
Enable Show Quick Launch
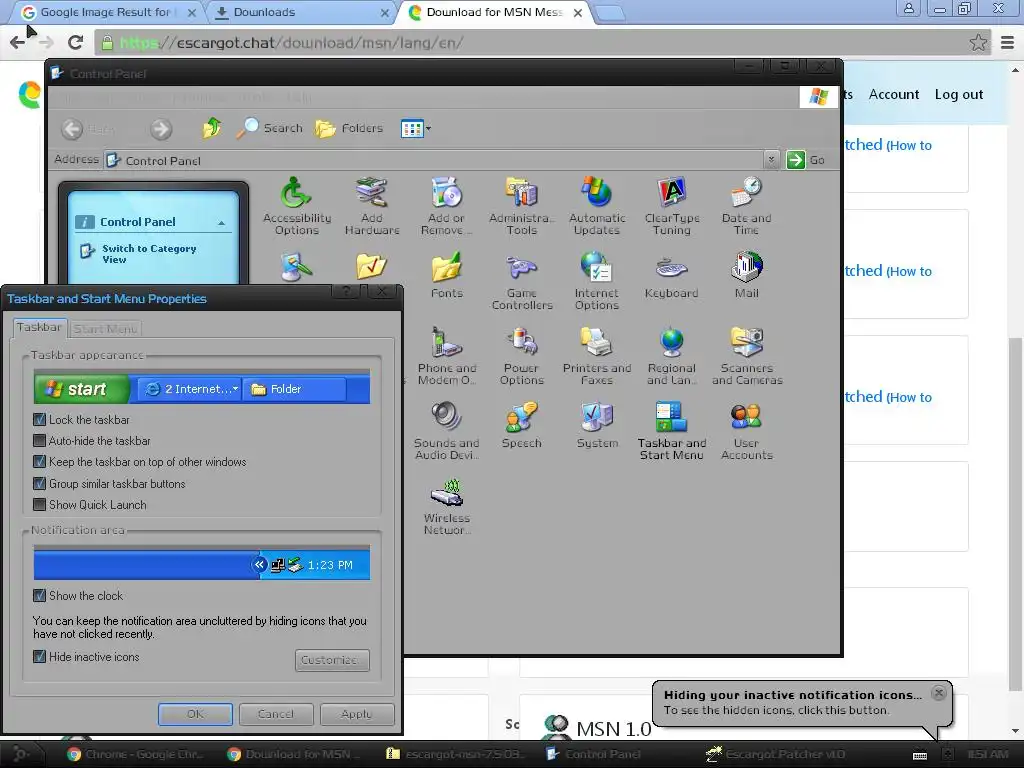pos(40,504)
